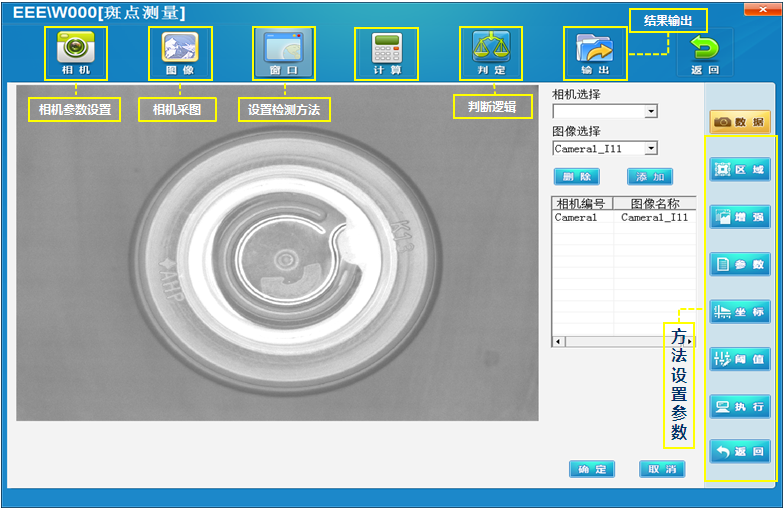Screen dimensions: 784x509
Task: Click the green 返回 arrow in top toolbar
Action: coord(705,54)
